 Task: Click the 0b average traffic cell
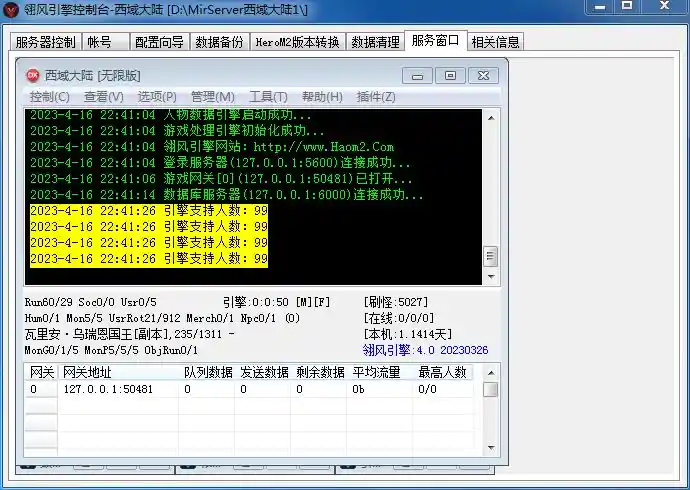[x=379, y=389]
